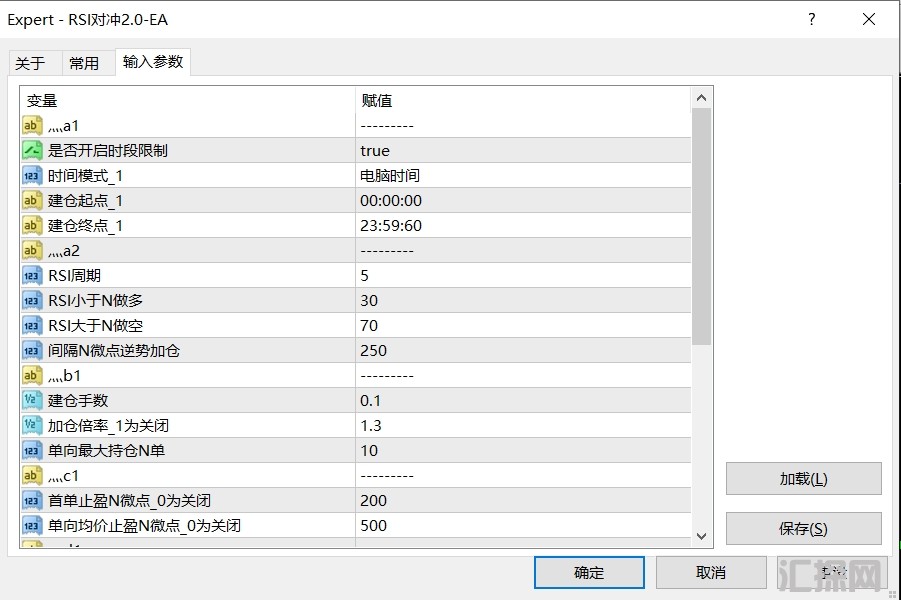Click the vertical scrollbar thumb
Viewport: 901px width, 600px height.
click(701, 226)
